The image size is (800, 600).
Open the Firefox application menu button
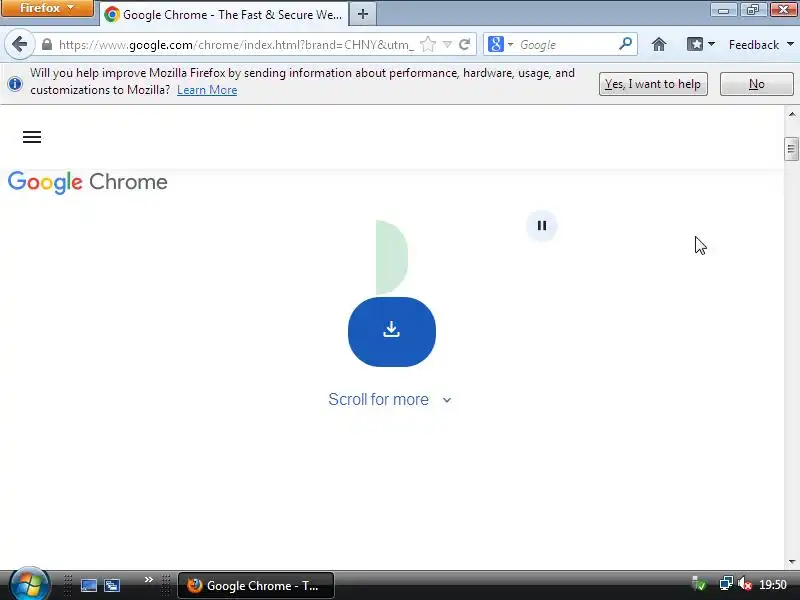[x=47, y=8]
